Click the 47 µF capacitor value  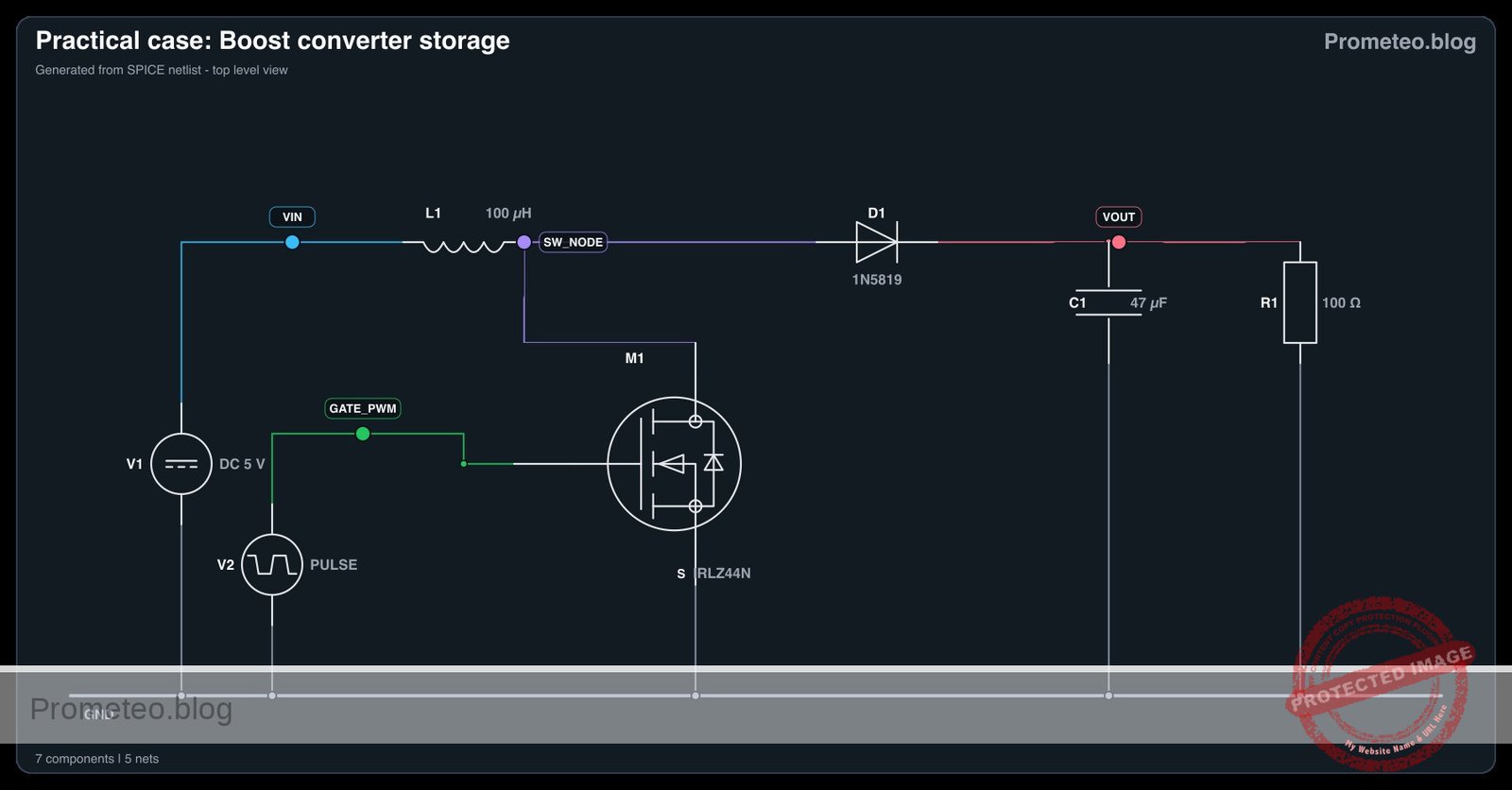point(1148,303)
